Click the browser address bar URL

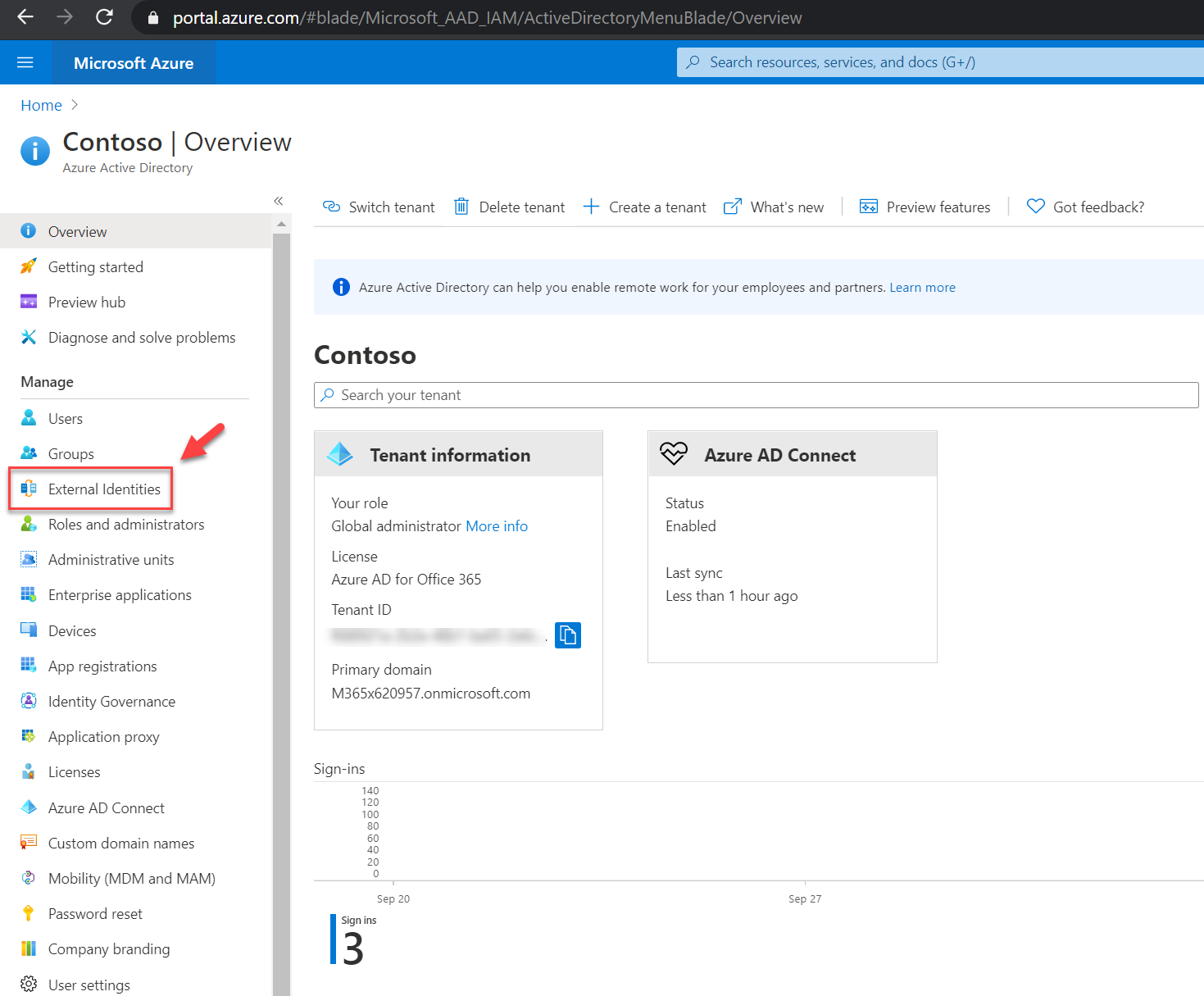(x=487, y=18)
